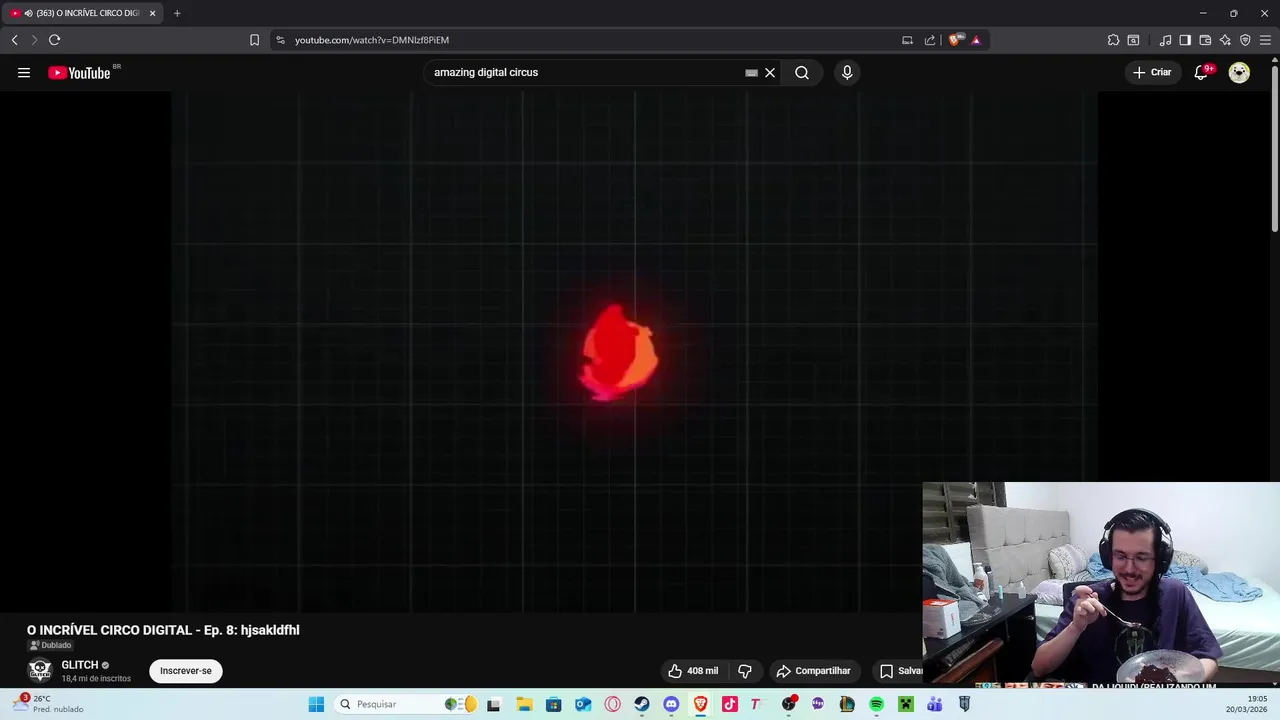The image size is (1280, 720).
Task: Open the media control music note icon
Action: [1165, 40]
